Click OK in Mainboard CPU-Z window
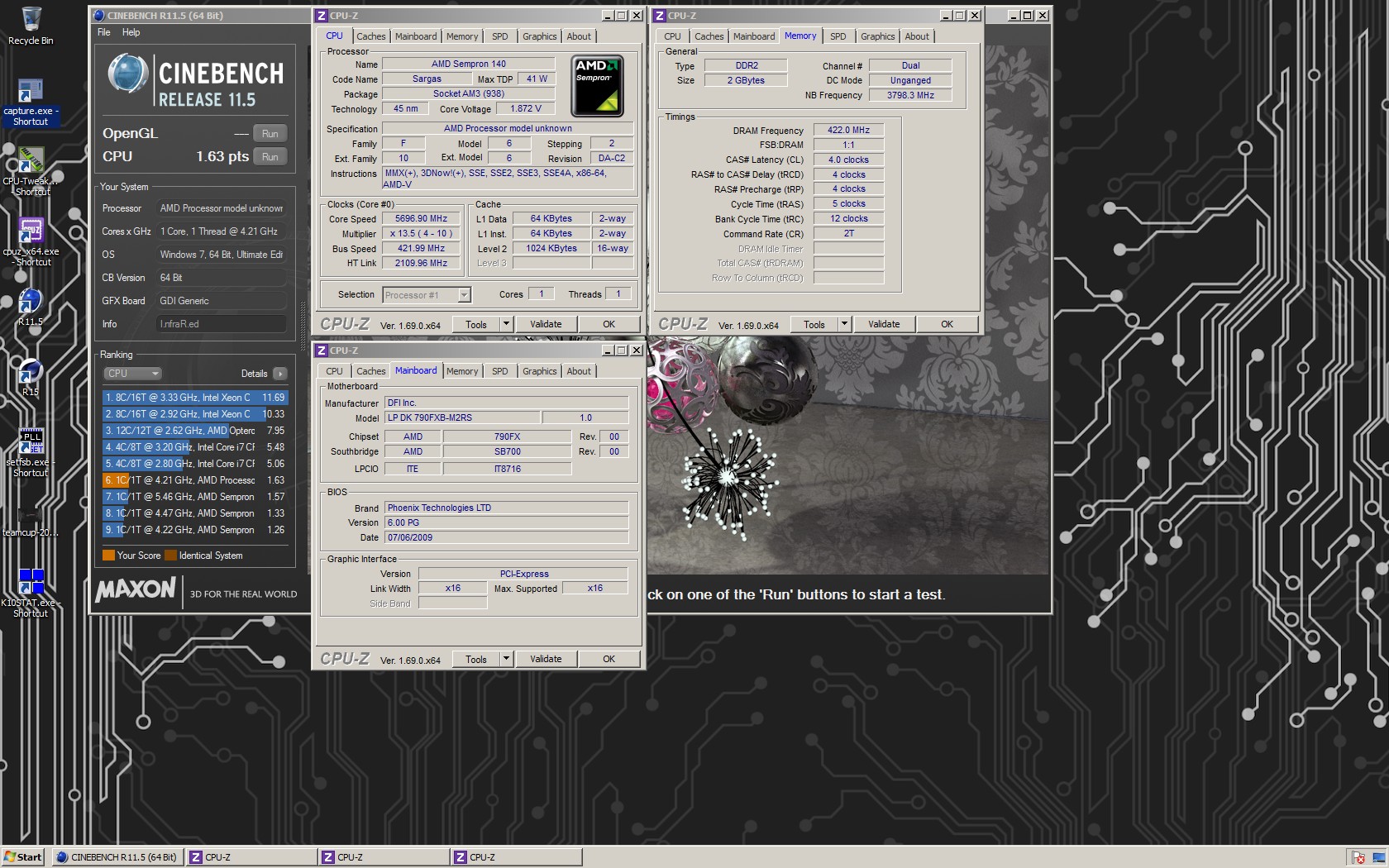 [x=609, y=660]
